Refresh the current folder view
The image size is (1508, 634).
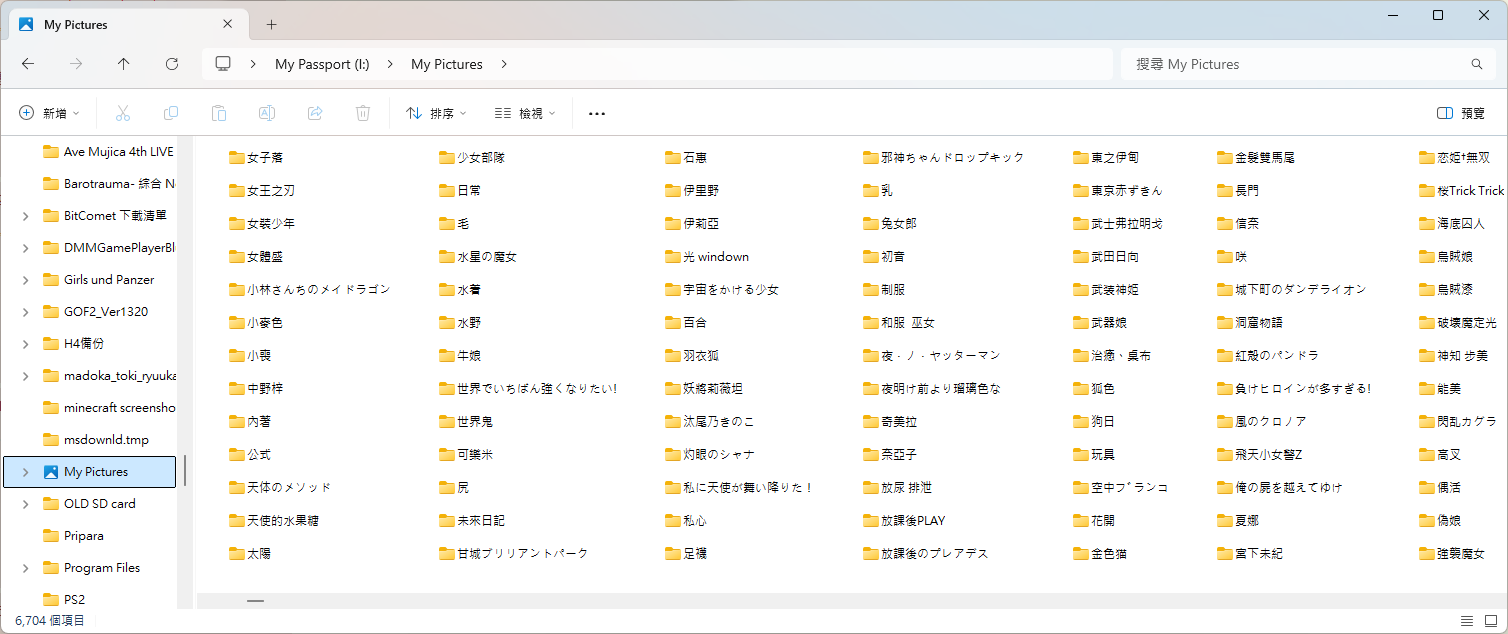pyautogui.click(x=172, y=64)
